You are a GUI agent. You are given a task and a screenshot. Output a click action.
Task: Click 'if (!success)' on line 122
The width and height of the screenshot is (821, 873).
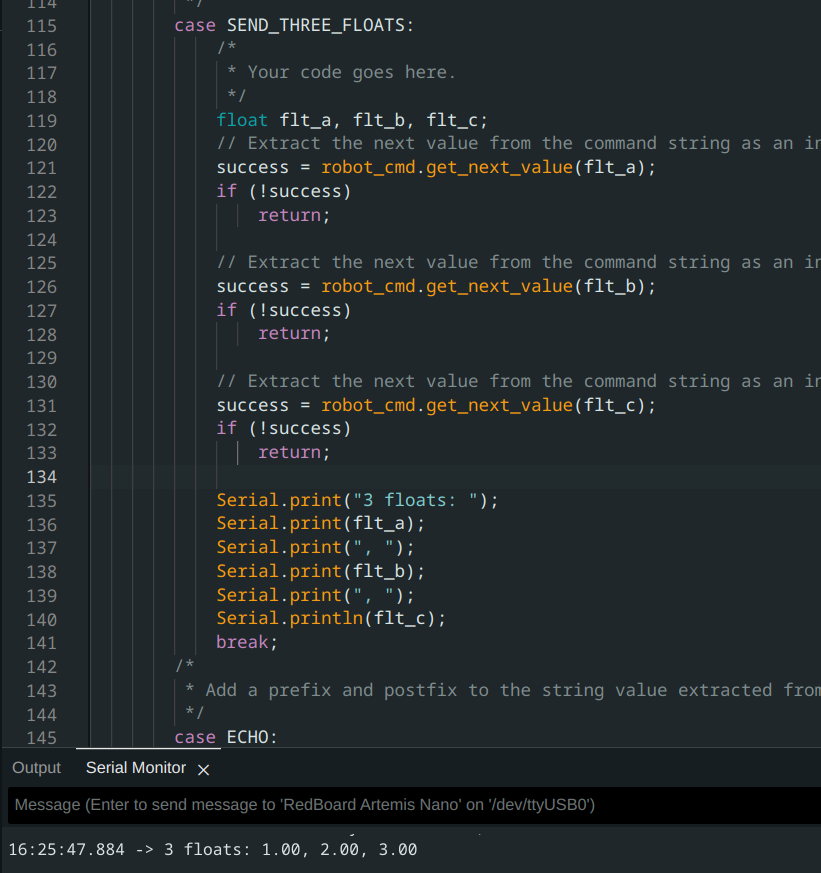284,192
